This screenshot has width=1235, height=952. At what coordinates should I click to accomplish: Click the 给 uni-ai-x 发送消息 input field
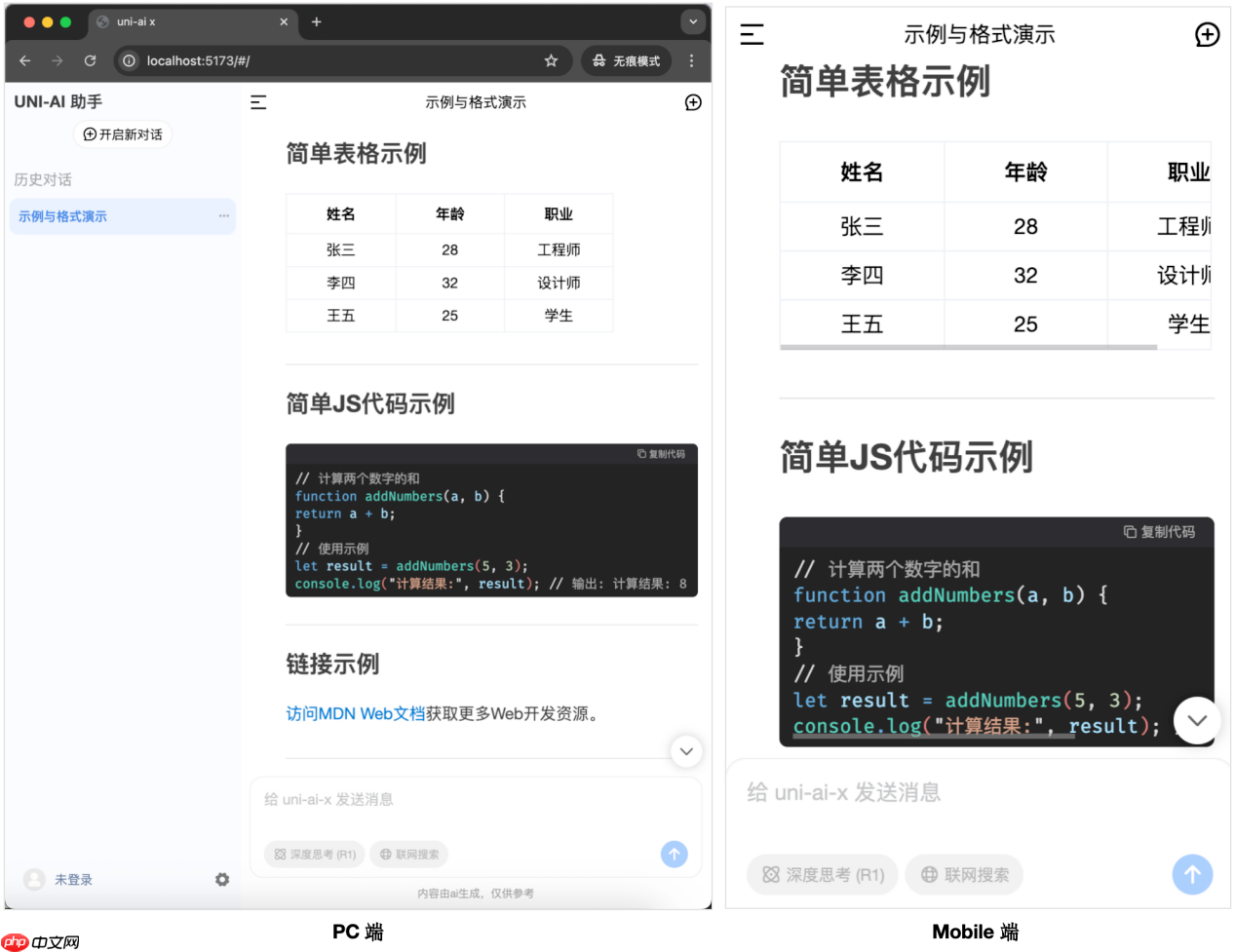439,799
